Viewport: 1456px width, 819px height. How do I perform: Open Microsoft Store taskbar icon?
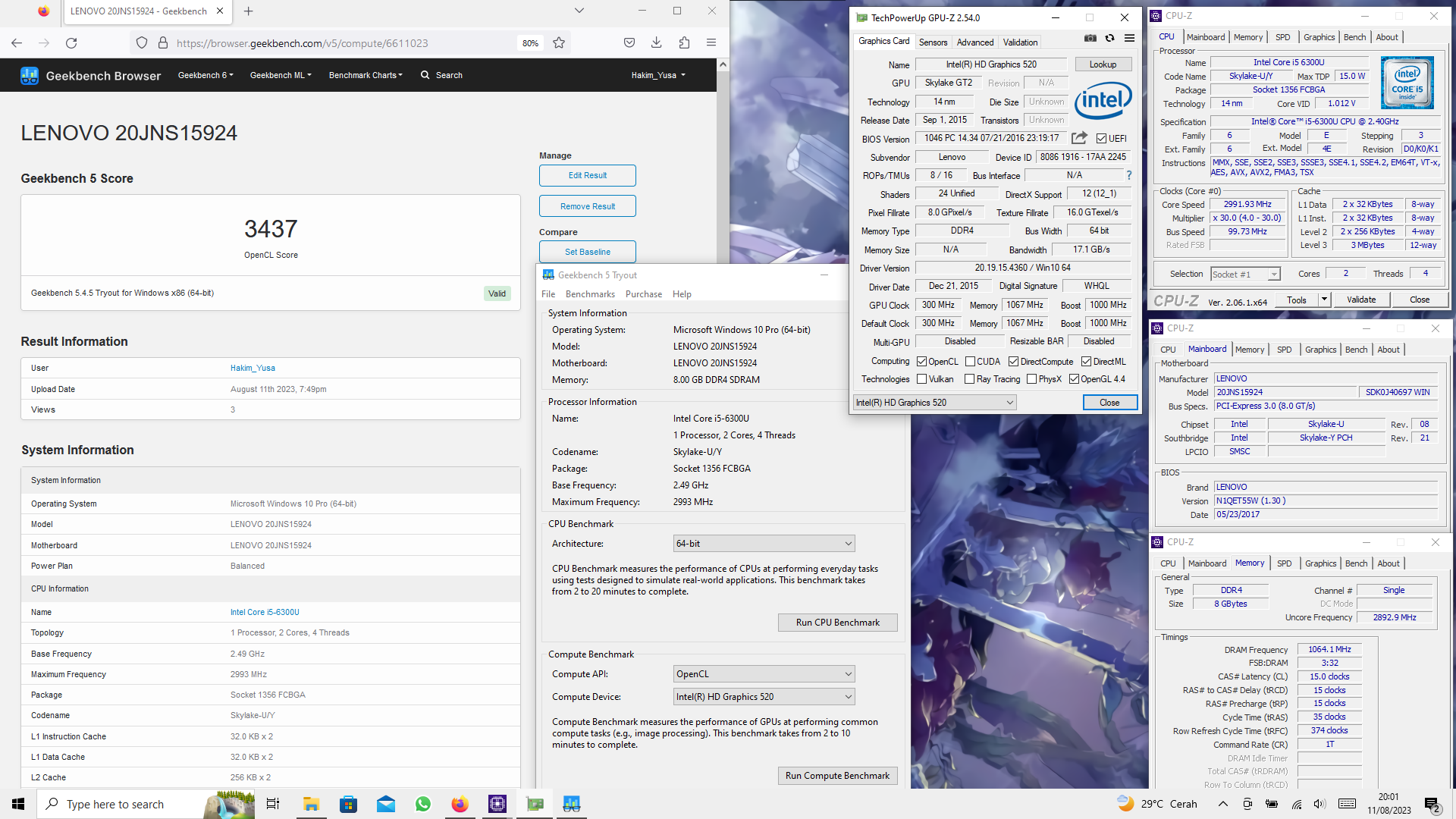pos(348,804)
